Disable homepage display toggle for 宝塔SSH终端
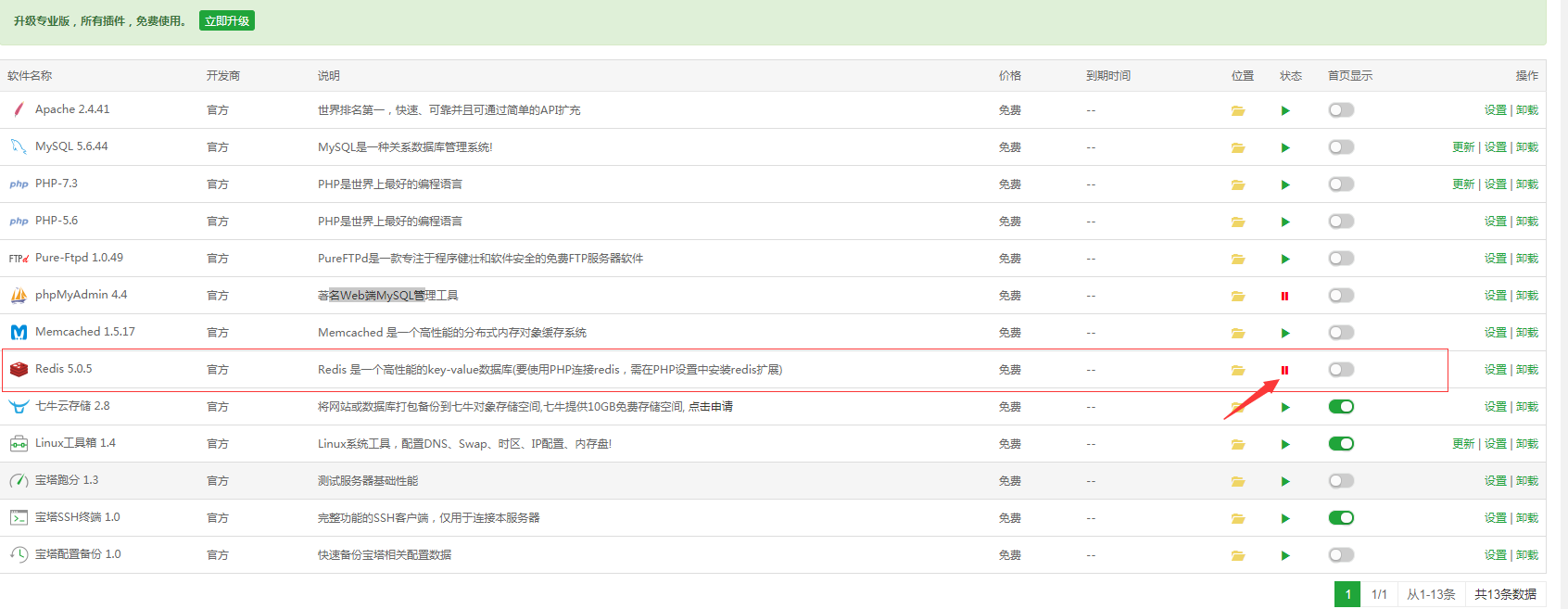 click(x=1341, y=518)
